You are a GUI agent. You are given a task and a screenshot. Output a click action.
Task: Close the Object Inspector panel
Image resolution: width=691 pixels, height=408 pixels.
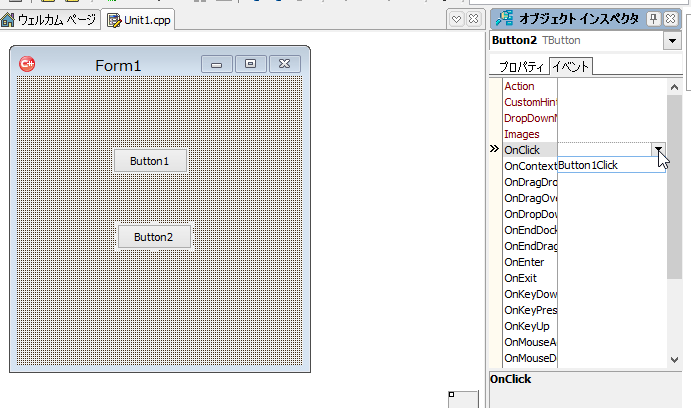point(672,19)
